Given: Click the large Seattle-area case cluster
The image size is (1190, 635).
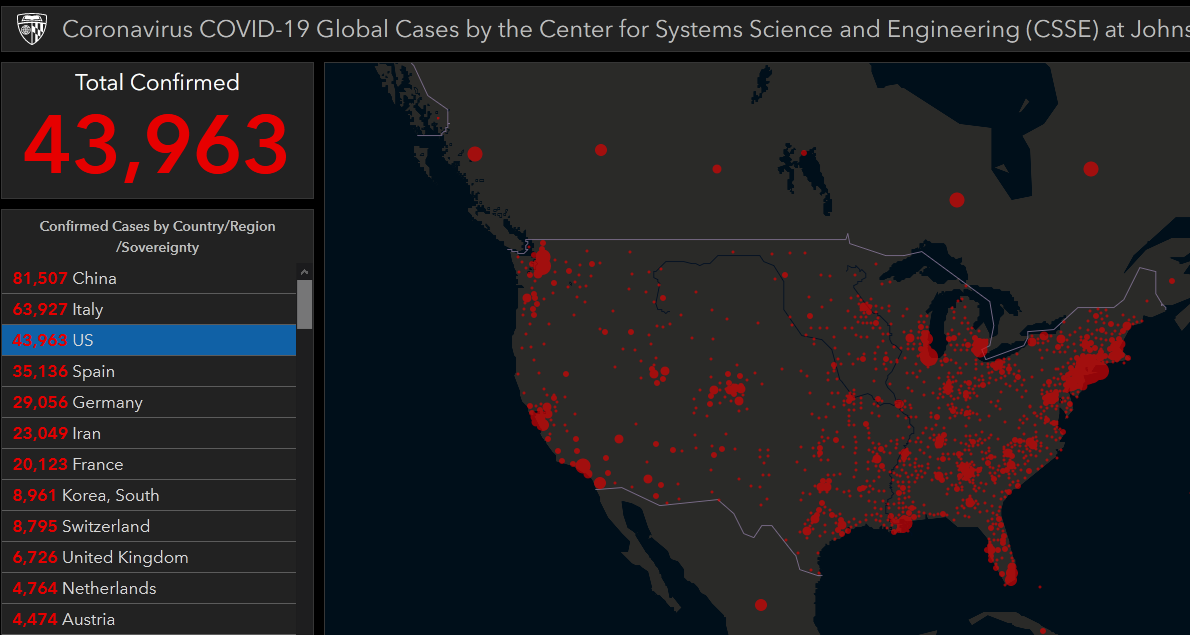Looking at the screenshot, I should (x=542, y=263).
